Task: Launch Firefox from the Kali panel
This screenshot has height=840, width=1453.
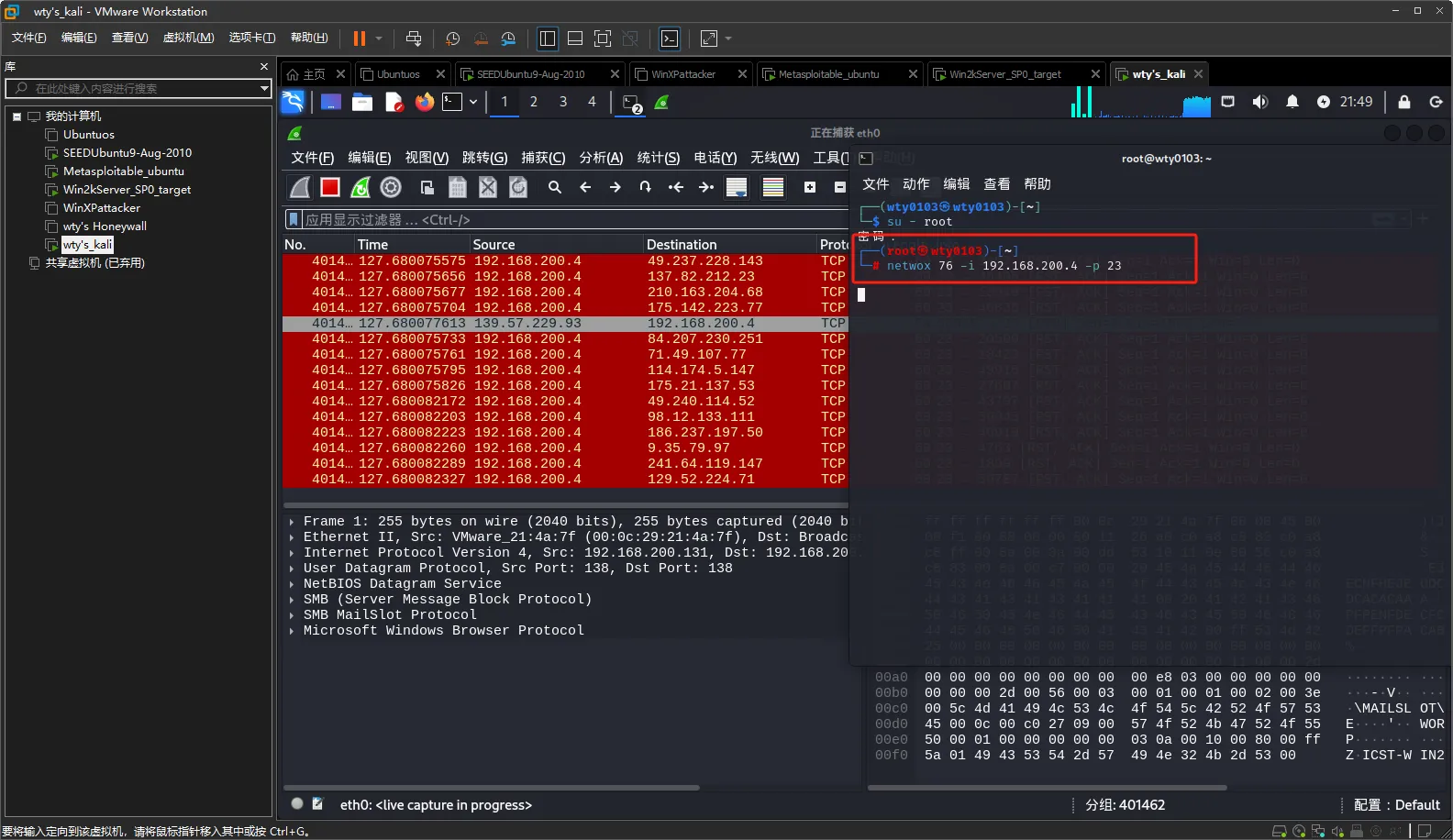Action: 424,102
